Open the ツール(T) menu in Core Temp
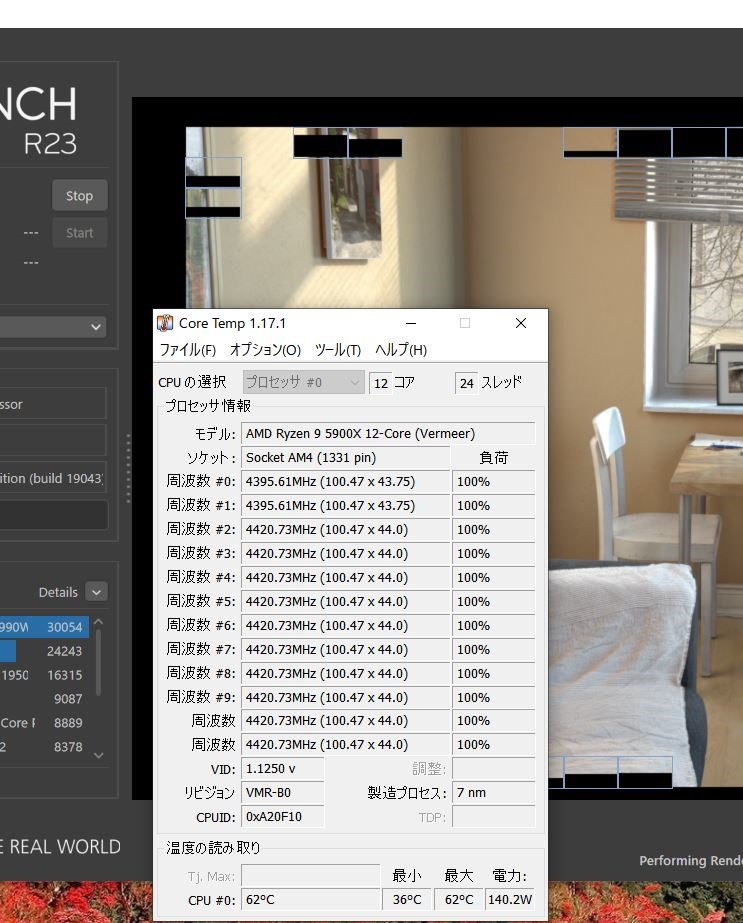The width and height of the screenshot is (743, 923). pyautogui.click(x=337, y=350)
